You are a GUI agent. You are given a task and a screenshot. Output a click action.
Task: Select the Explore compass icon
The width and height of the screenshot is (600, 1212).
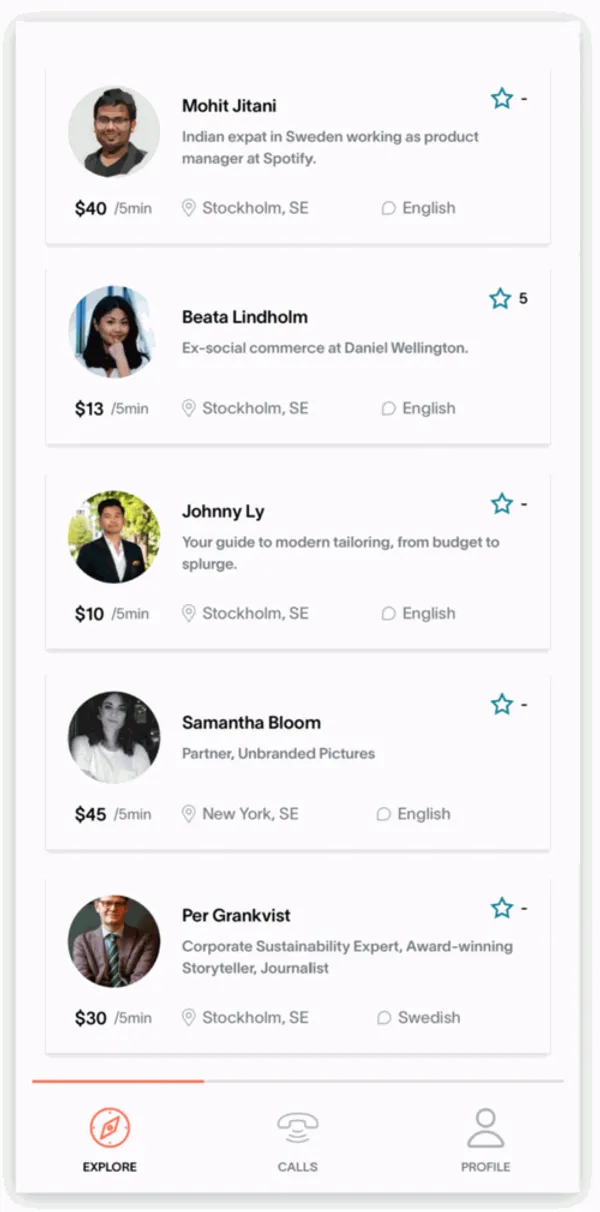point(110,1128)
